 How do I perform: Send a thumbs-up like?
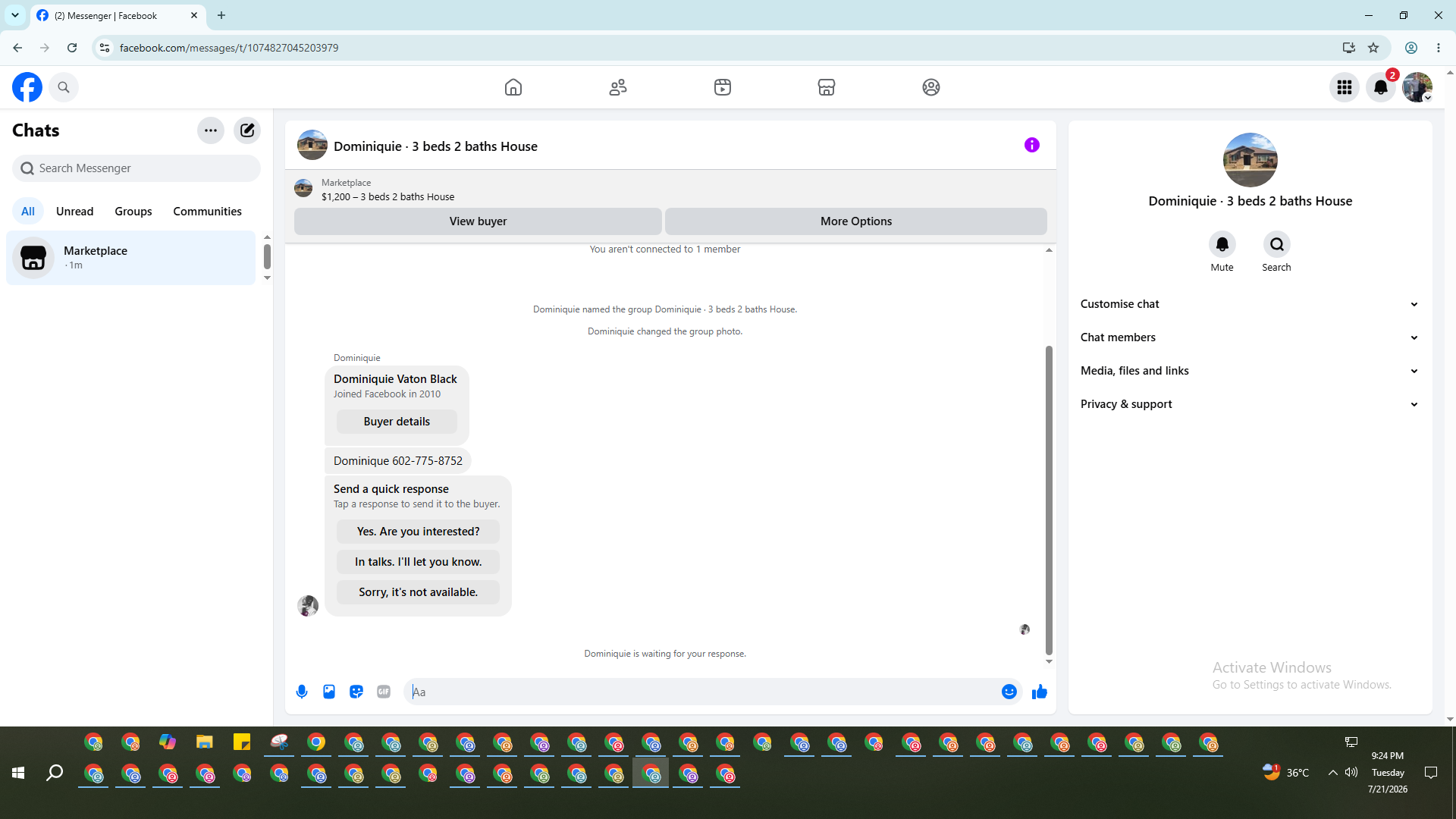pyautogui.click(x=1040, y=692)
